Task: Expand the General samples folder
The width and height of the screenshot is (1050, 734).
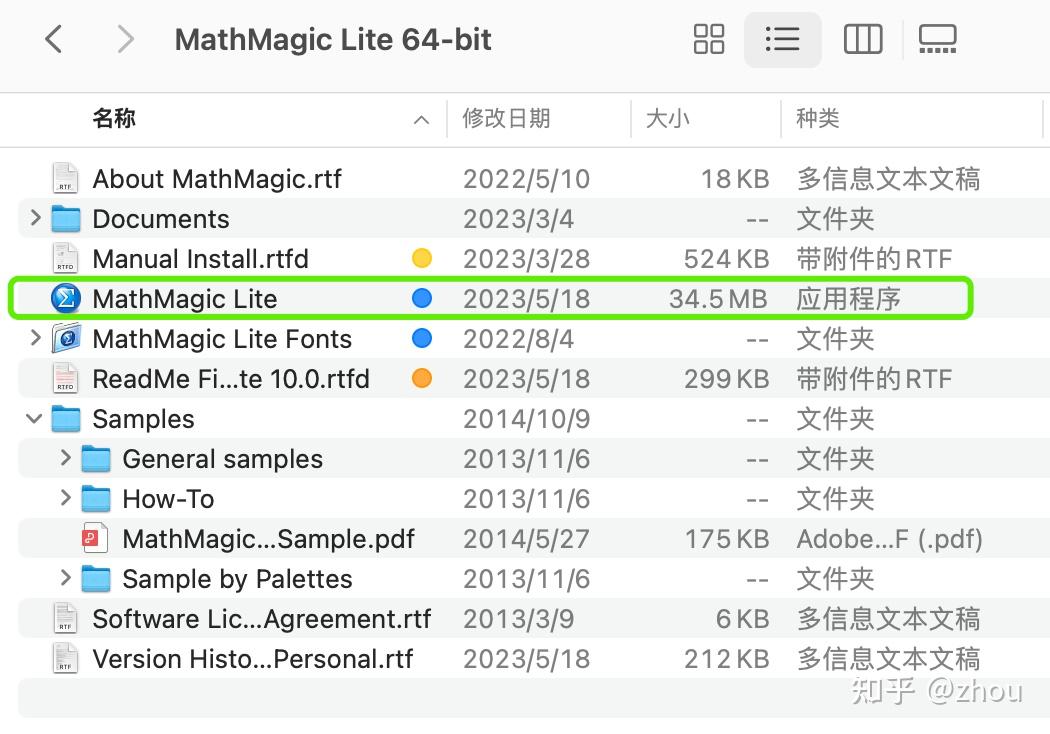Action: pyautogui.click(x=66, y=458)
